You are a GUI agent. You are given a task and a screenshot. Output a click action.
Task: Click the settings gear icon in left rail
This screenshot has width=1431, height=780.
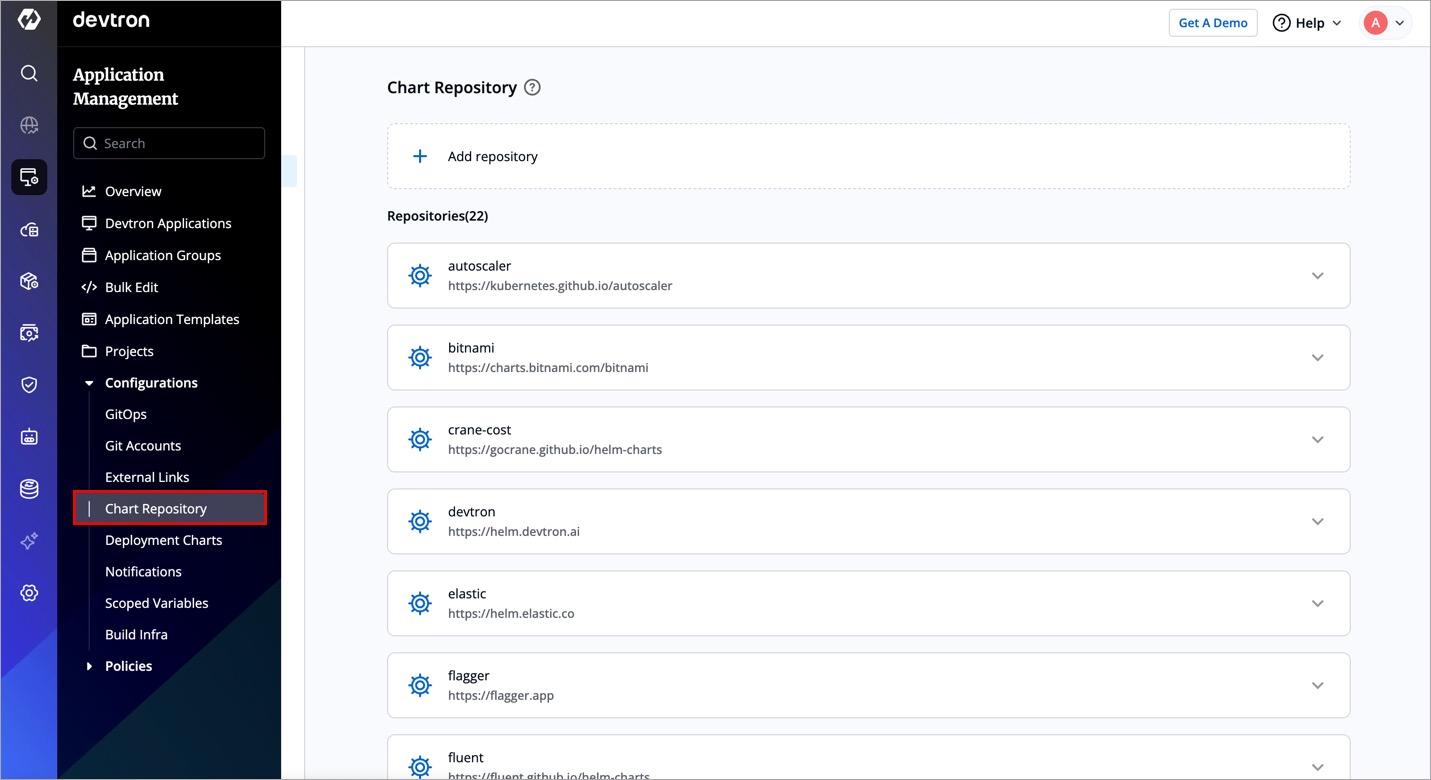[x=29, y=593]
